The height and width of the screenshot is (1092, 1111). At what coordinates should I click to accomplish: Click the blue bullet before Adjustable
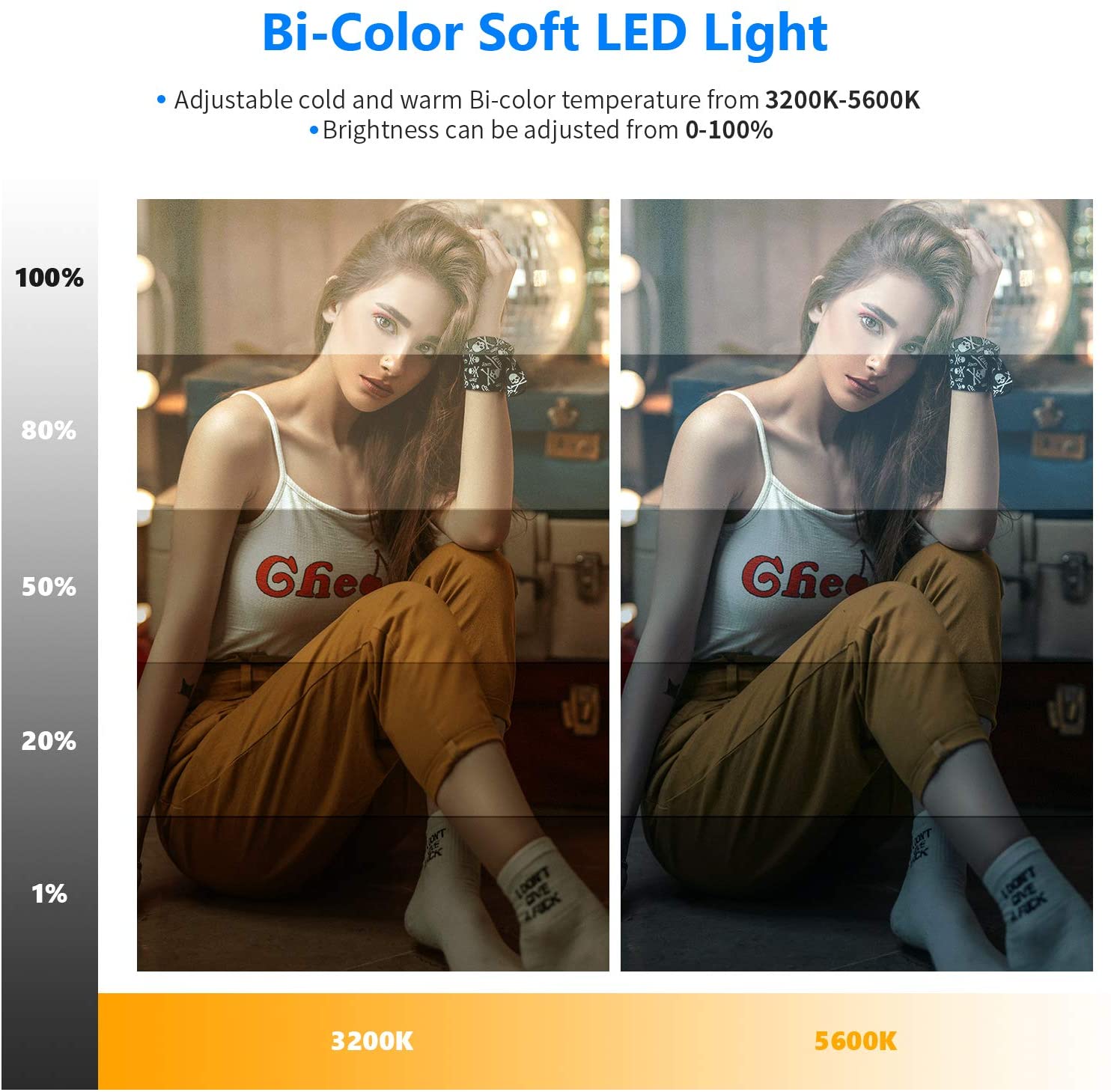pos(161,100)
